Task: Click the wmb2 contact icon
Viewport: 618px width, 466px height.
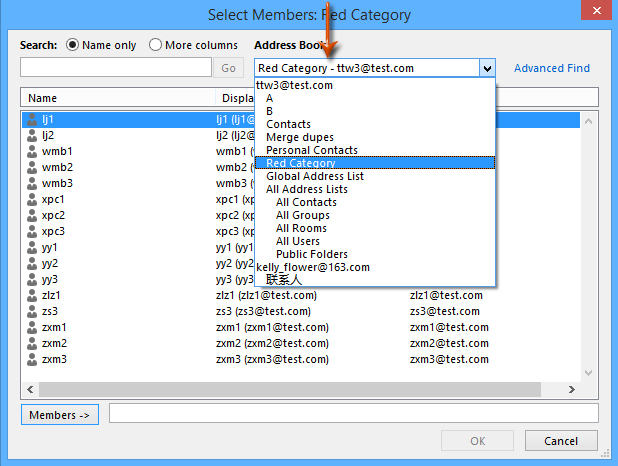Action: click(x=32, y=168)
